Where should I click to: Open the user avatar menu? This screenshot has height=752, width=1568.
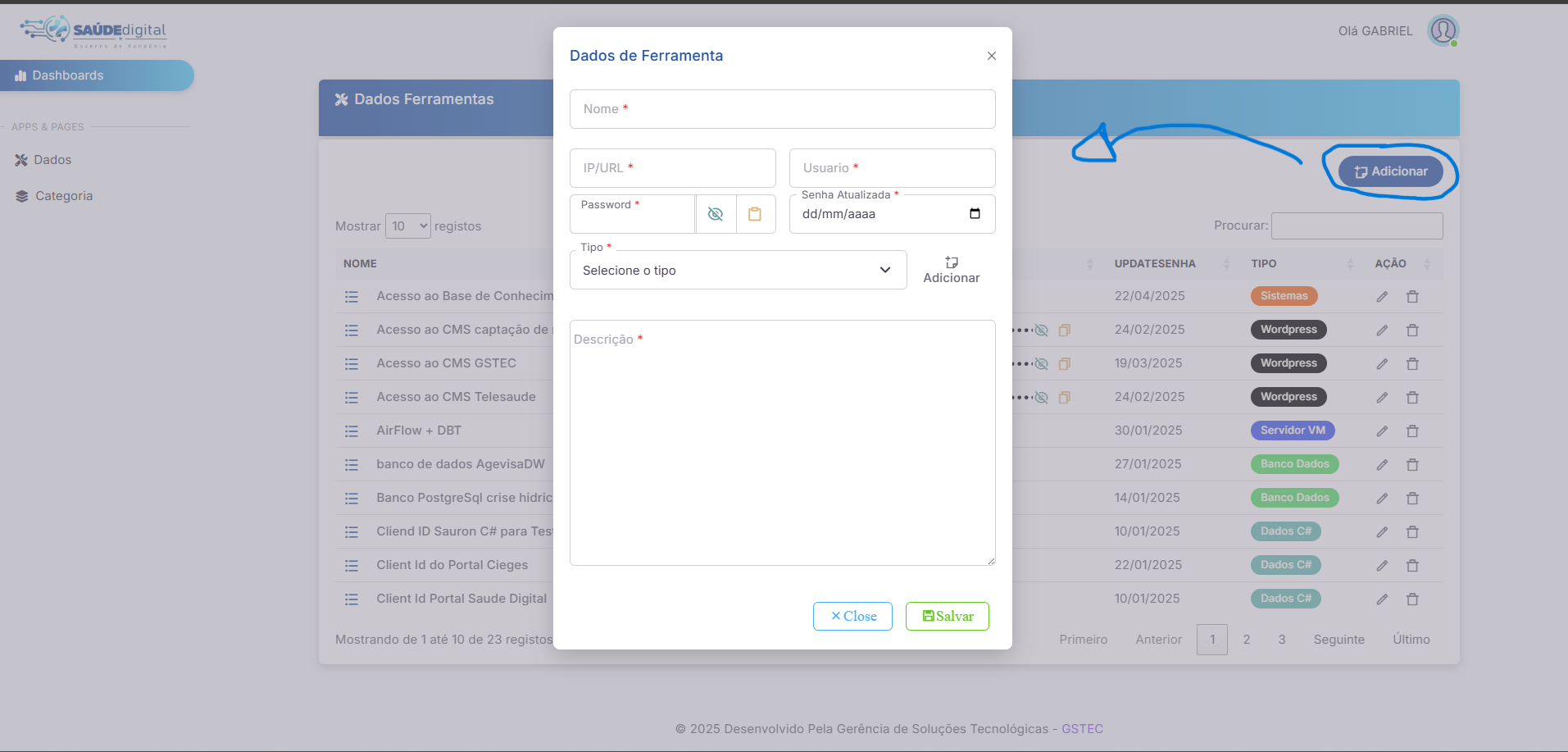pyautogui.click(x=1443, y=30)
